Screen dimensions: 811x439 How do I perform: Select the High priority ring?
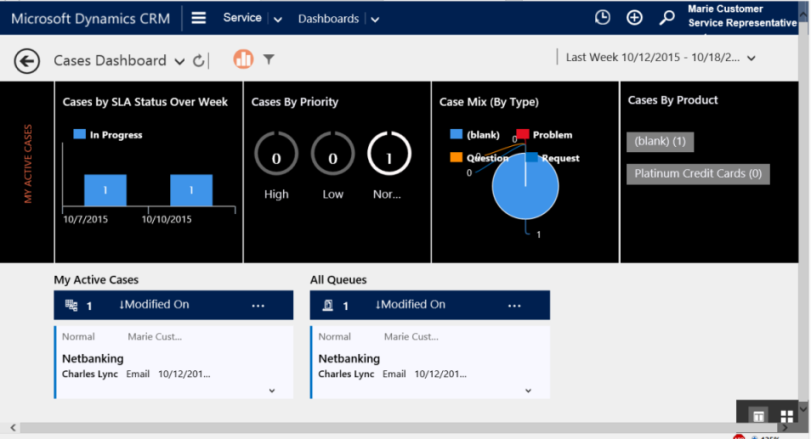tap(276, 154)
